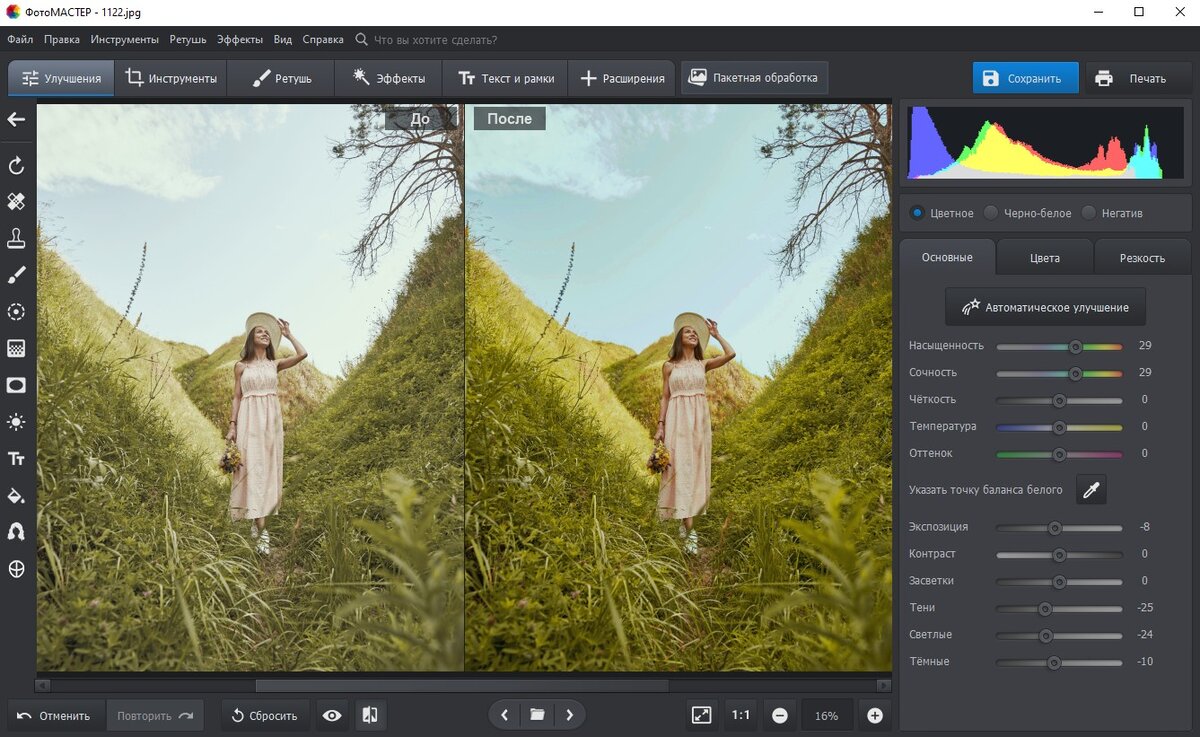The width and height of the screenshot is (1200, 737).
Task: Click the white balance eyedropper icon
Action: click(1091, 490)
